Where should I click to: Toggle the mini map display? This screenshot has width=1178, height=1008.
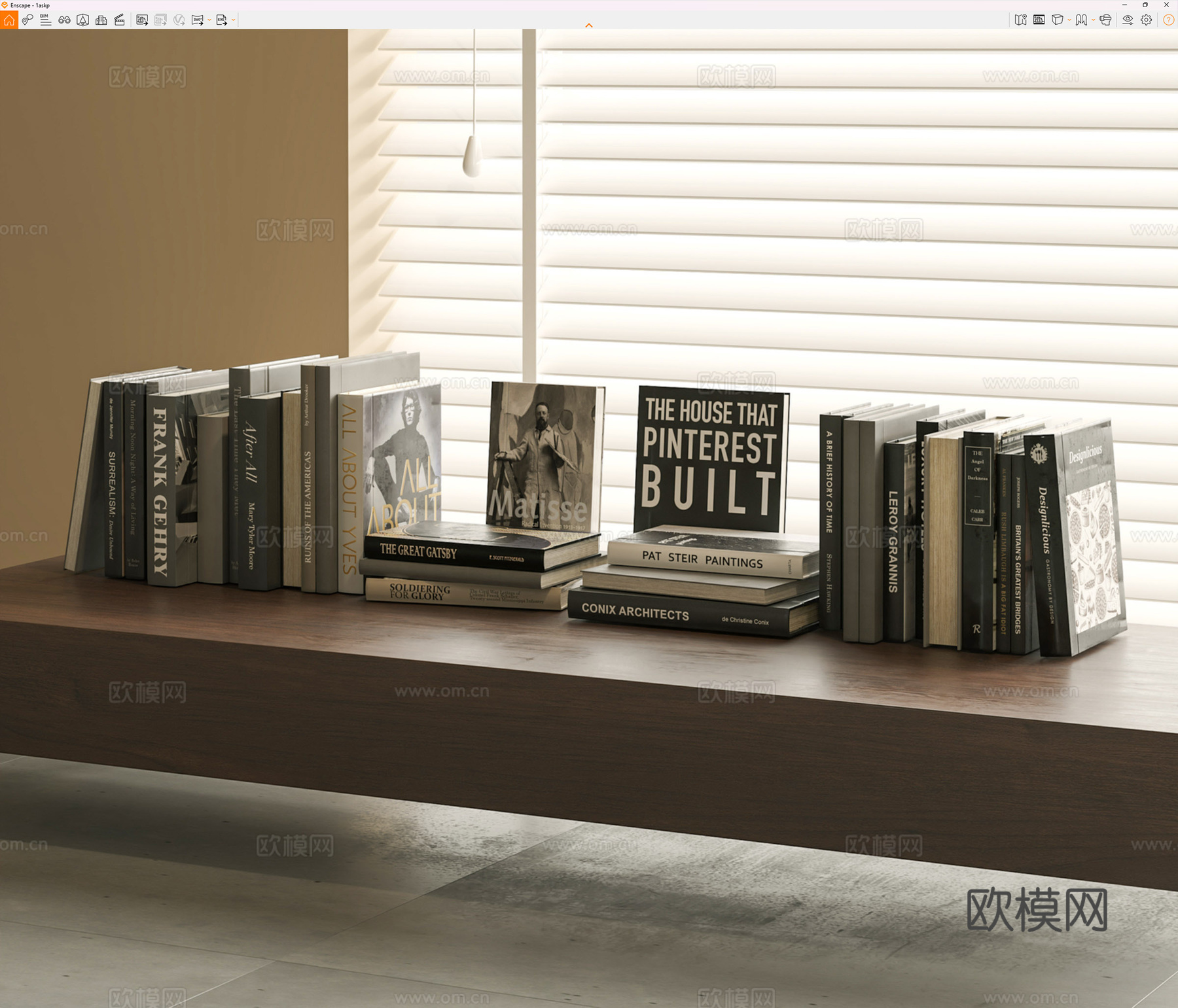[1020, 20]
